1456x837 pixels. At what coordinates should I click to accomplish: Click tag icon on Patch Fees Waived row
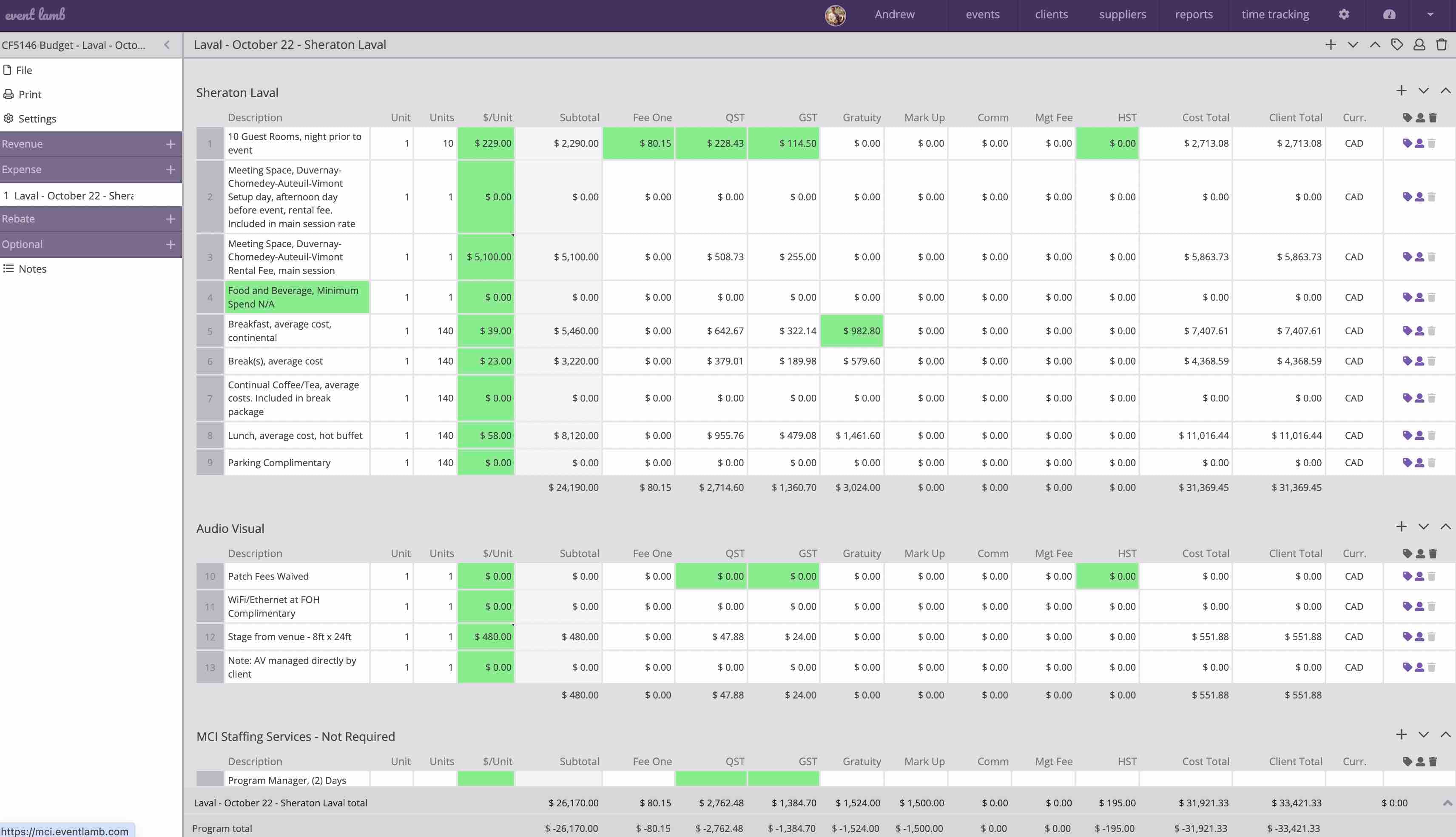point(1407,576)
